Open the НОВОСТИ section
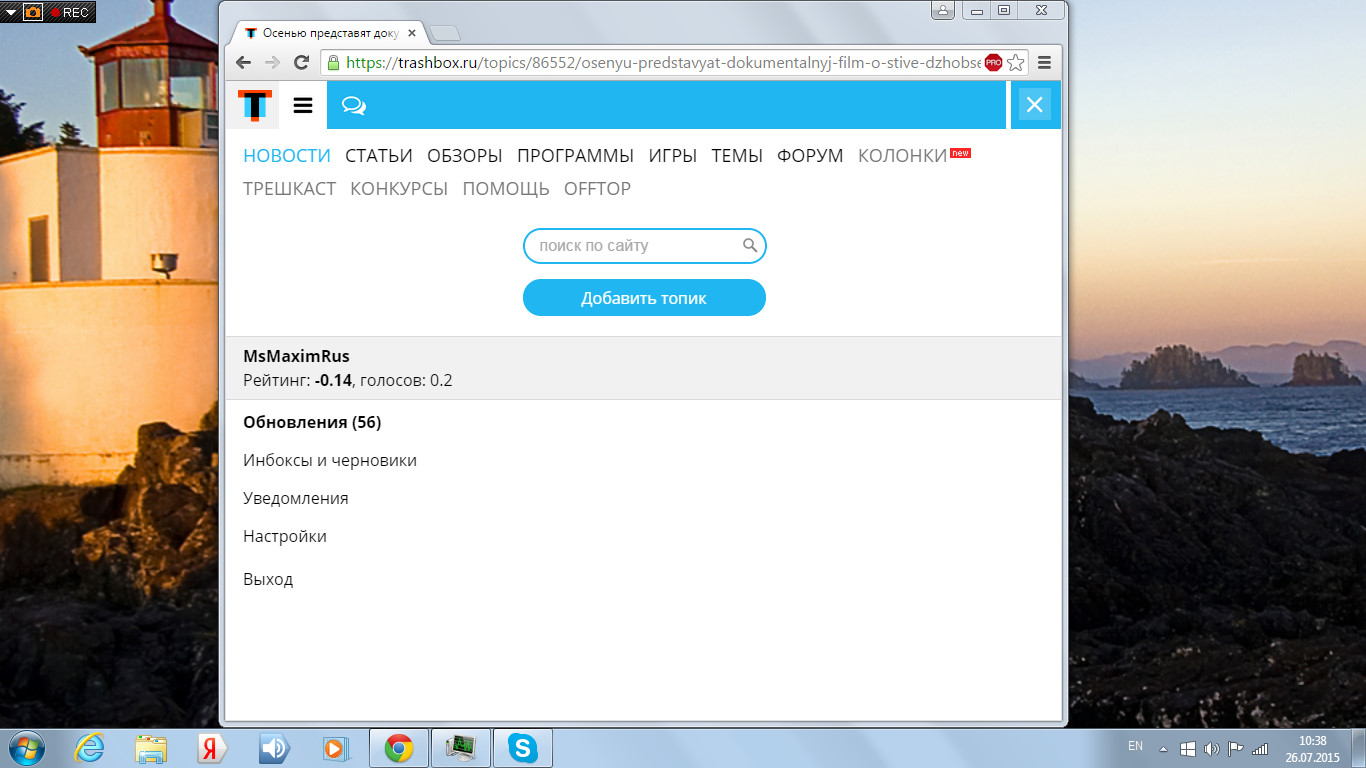Screen dimensions: 1366x768 (x=286, y=156)
